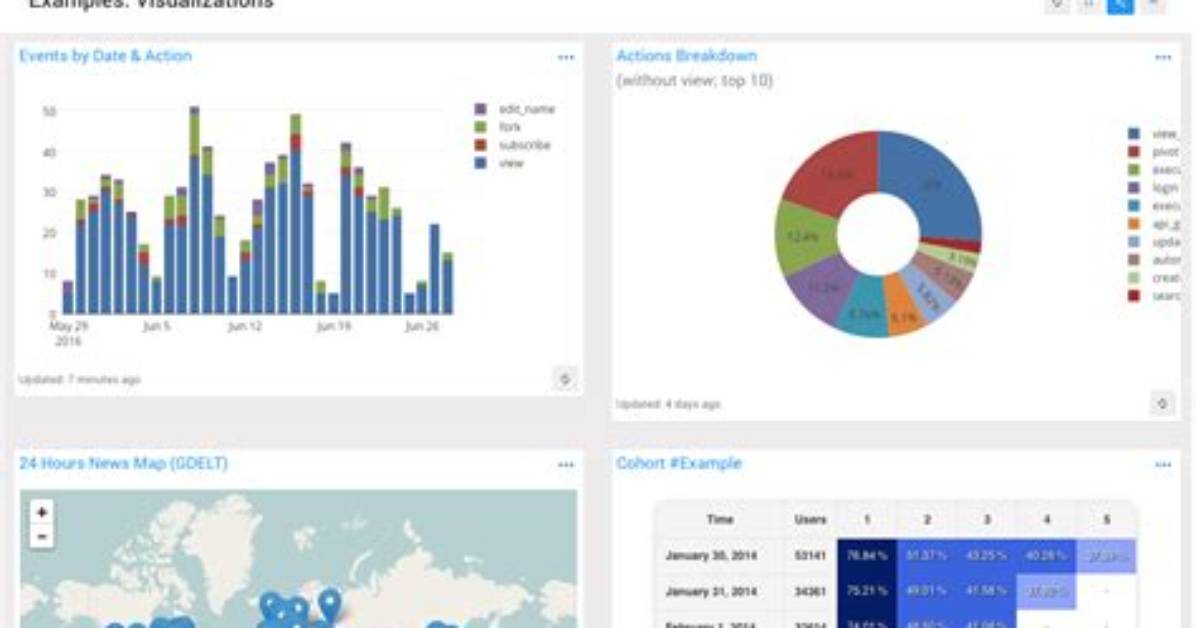
Task: Click the May 29 axis label on bar chart
Action: 69,333
